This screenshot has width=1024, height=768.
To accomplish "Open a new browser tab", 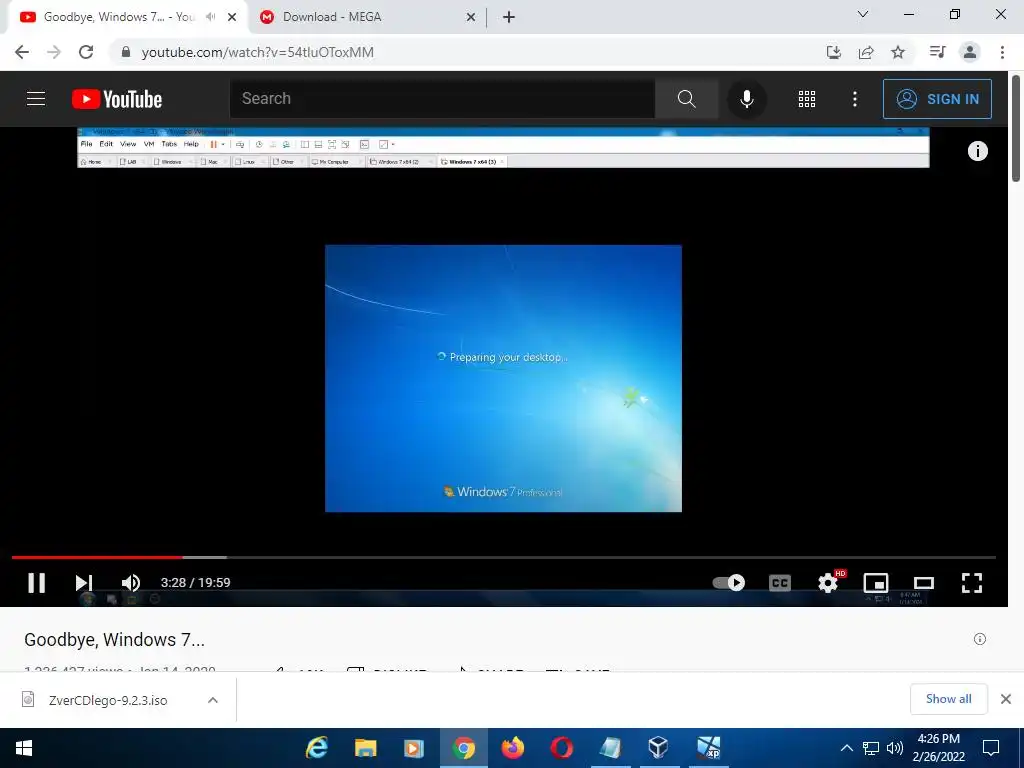I will click(x=509, y=18).
